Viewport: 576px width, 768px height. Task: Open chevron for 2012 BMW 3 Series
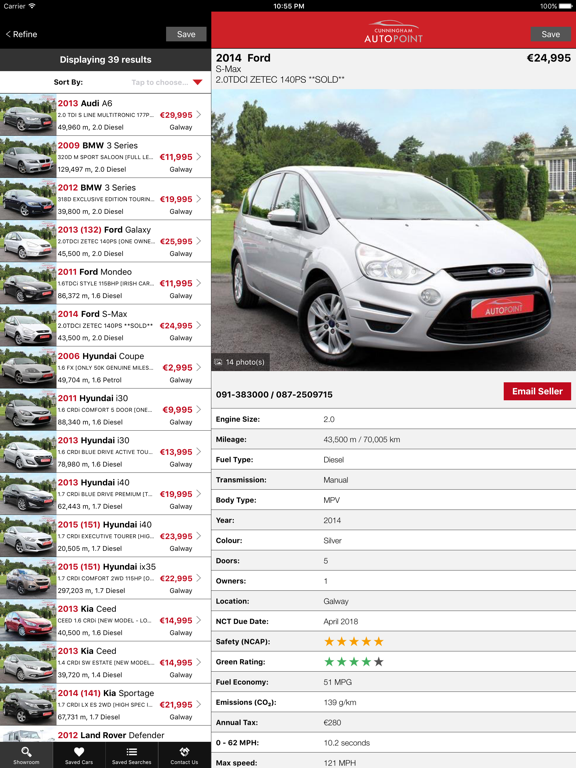(x=199, y=199)
